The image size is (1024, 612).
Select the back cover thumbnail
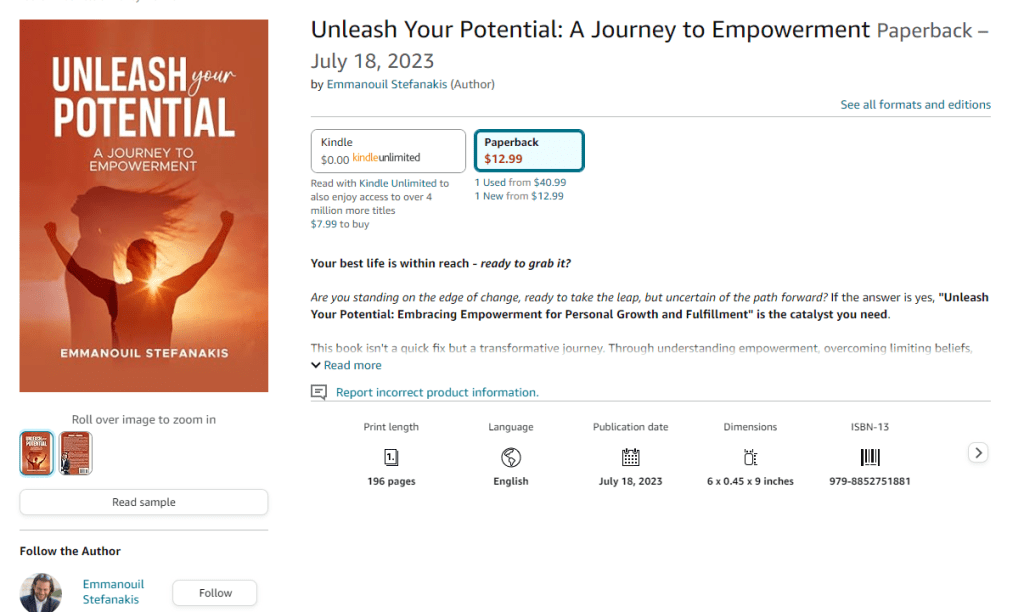point(75,453)
